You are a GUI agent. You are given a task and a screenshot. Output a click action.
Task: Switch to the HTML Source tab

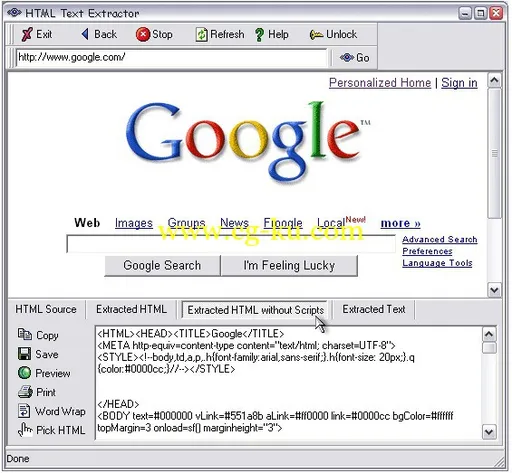click(46, 309)
